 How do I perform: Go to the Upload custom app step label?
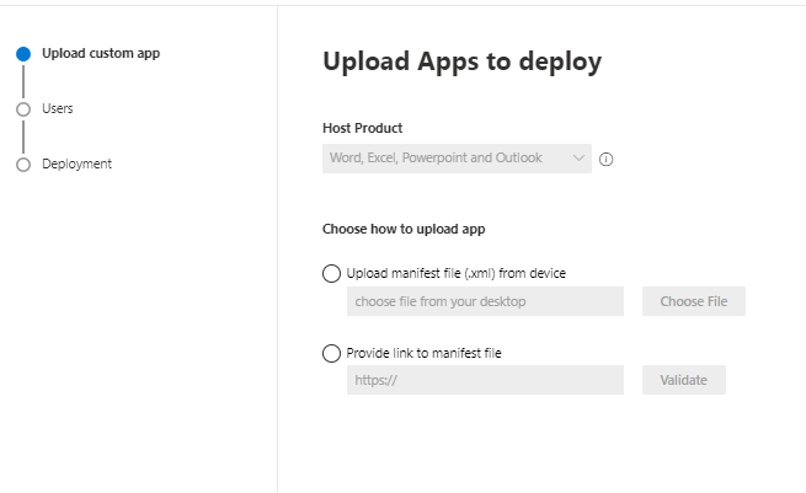(100, 54)
